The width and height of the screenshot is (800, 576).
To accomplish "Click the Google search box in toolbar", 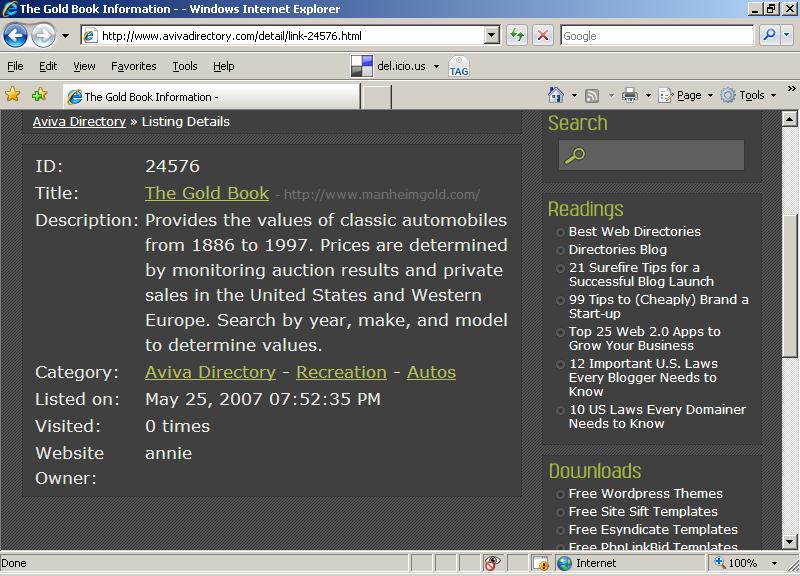I will point(657,36).
